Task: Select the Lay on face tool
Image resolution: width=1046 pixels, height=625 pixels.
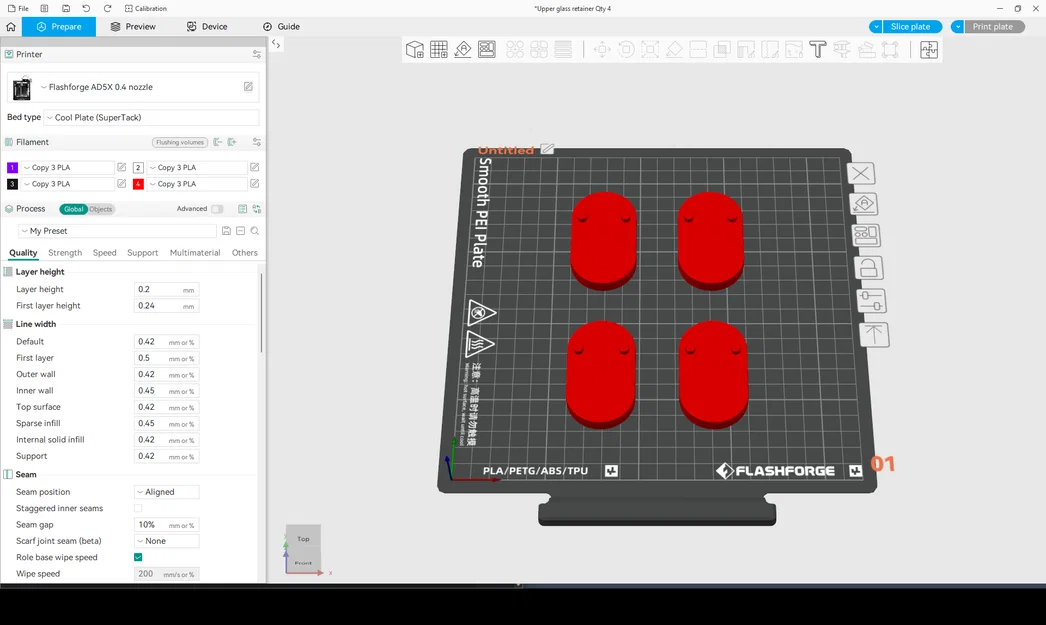Action: (674, 49)
